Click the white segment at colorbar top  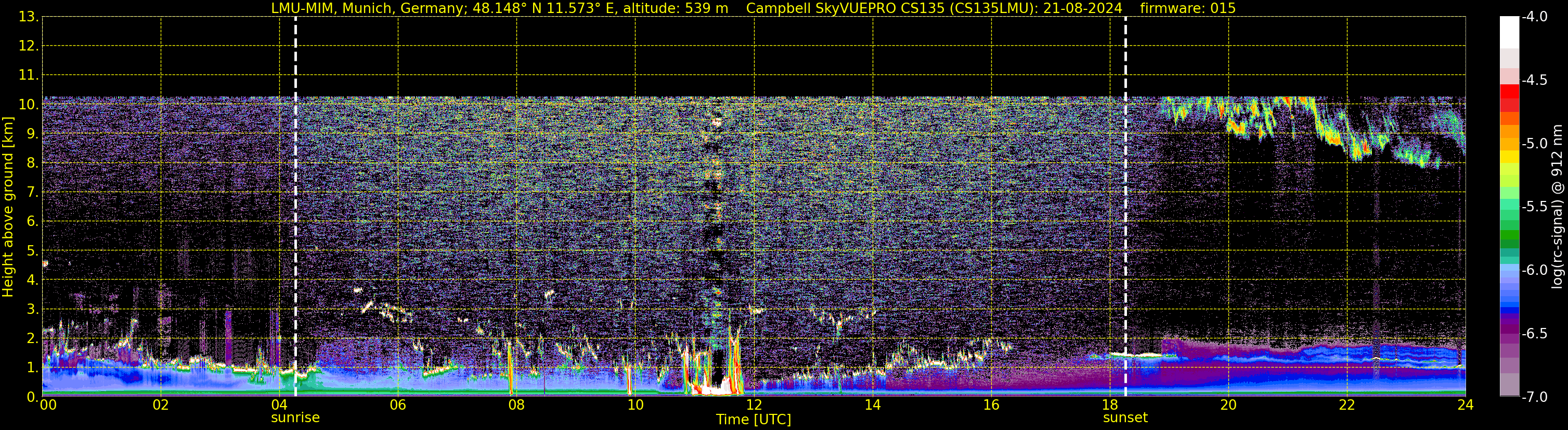[1510, 32]
